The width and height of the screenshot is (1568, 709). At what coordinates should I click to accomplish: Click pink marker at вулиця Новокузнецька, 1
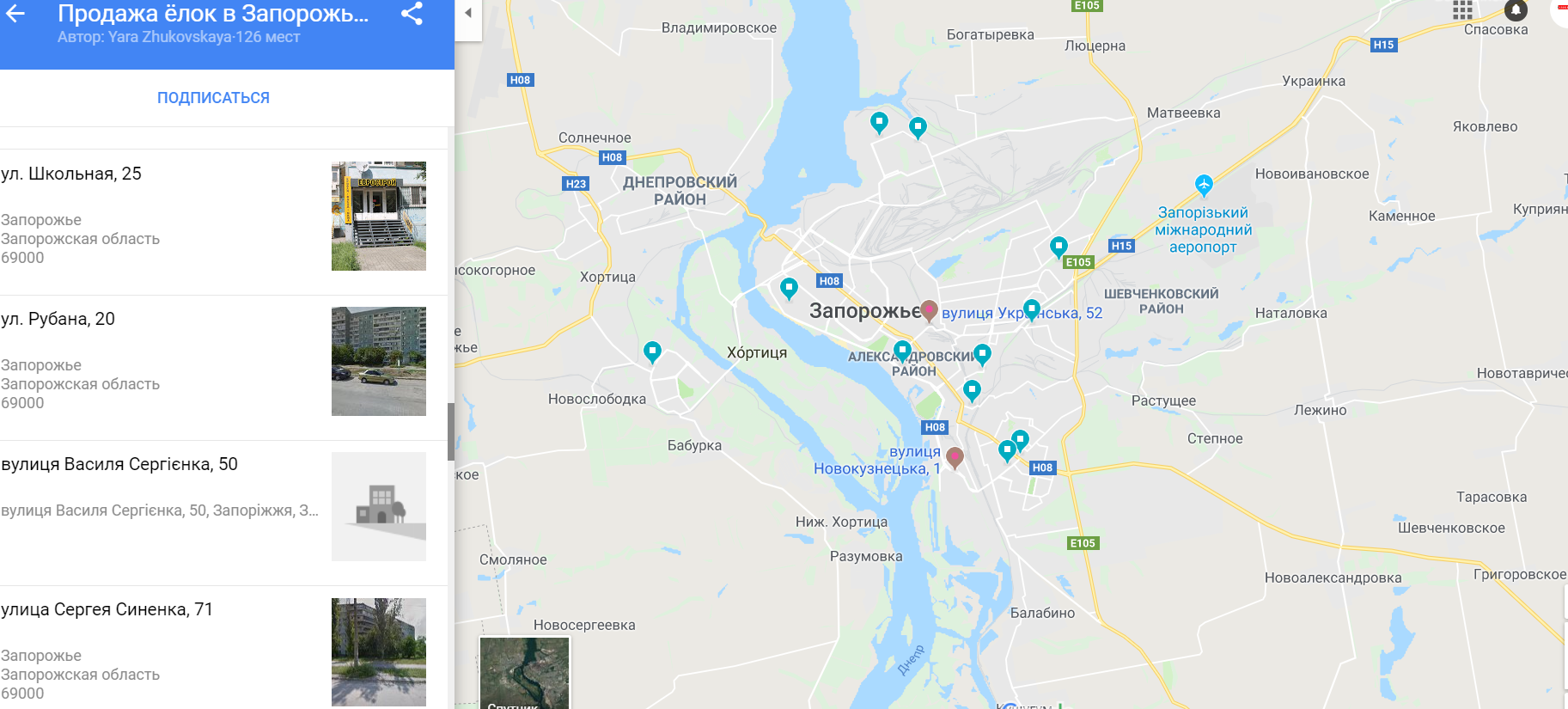955,457
